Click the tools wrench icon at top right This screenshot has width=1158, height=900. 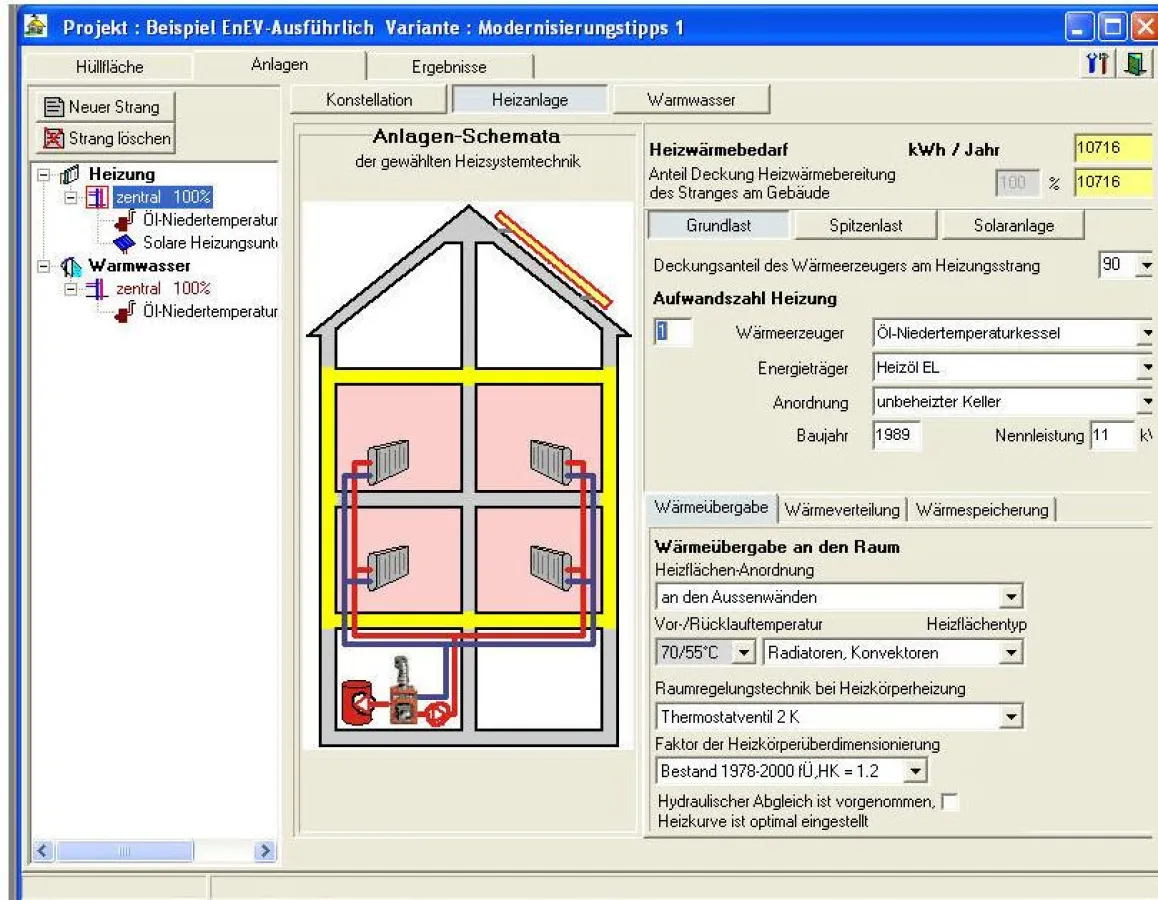point(1098,64)
